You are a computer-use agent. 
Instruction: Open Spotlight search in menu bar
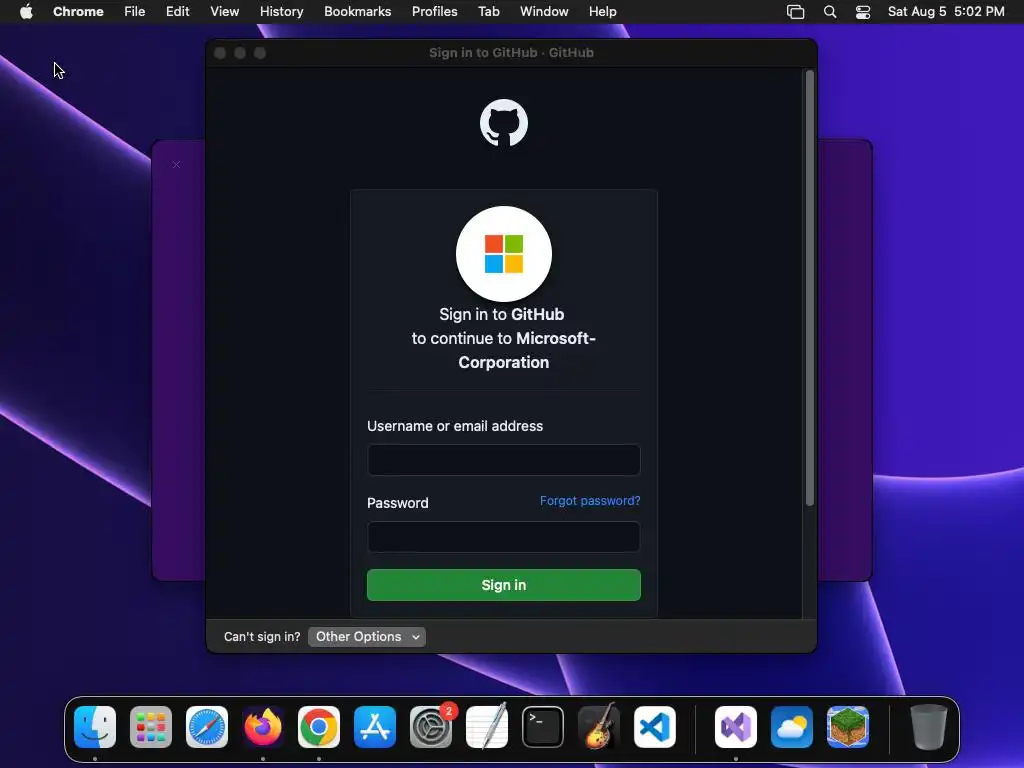[829, 11]
